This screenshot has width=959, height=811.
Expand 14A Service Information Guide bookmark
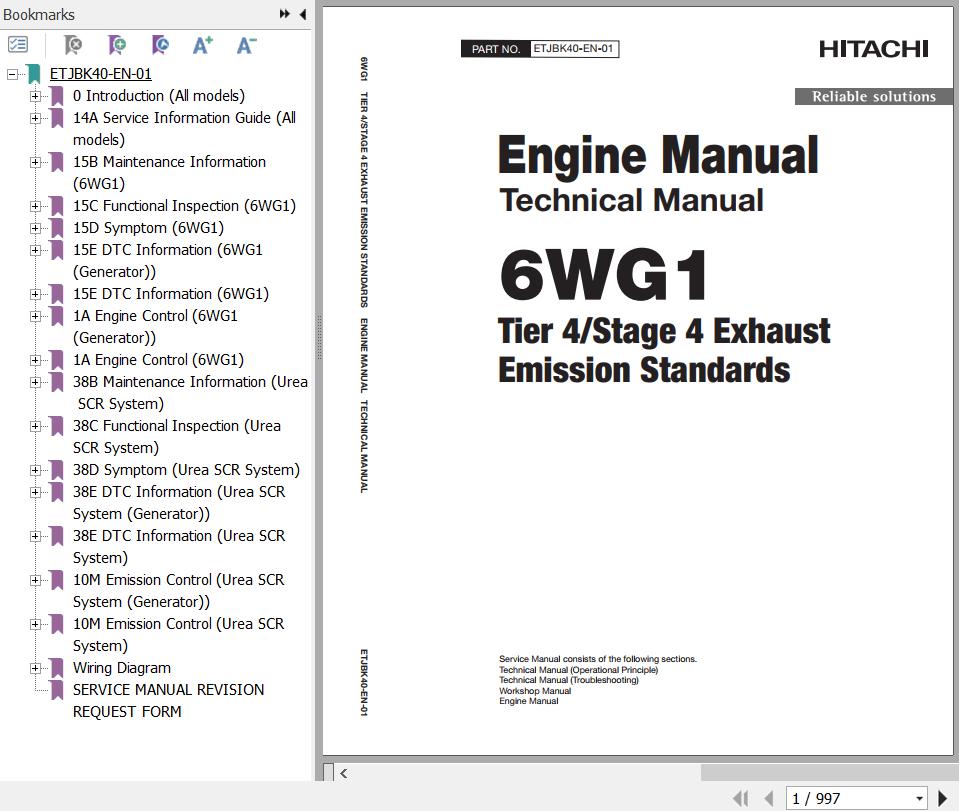tap(35, 118)
